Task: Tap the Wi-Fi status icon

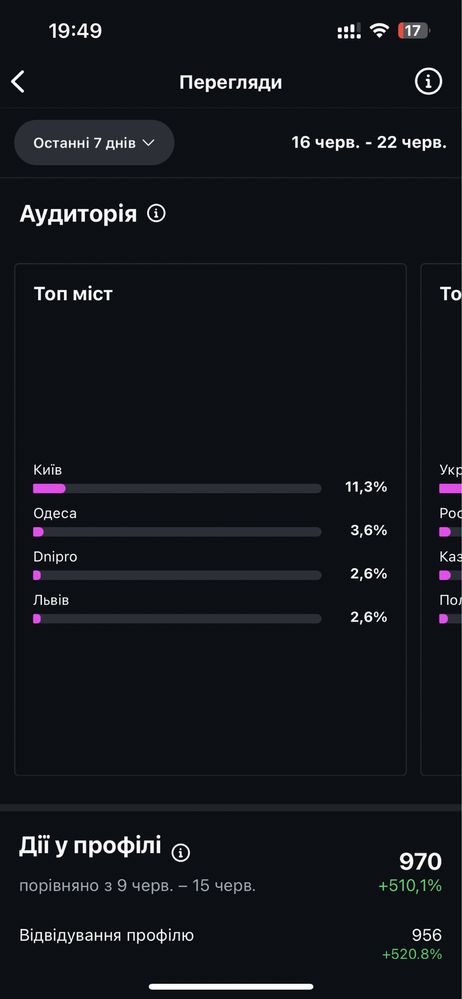Action: coord(380,31)
